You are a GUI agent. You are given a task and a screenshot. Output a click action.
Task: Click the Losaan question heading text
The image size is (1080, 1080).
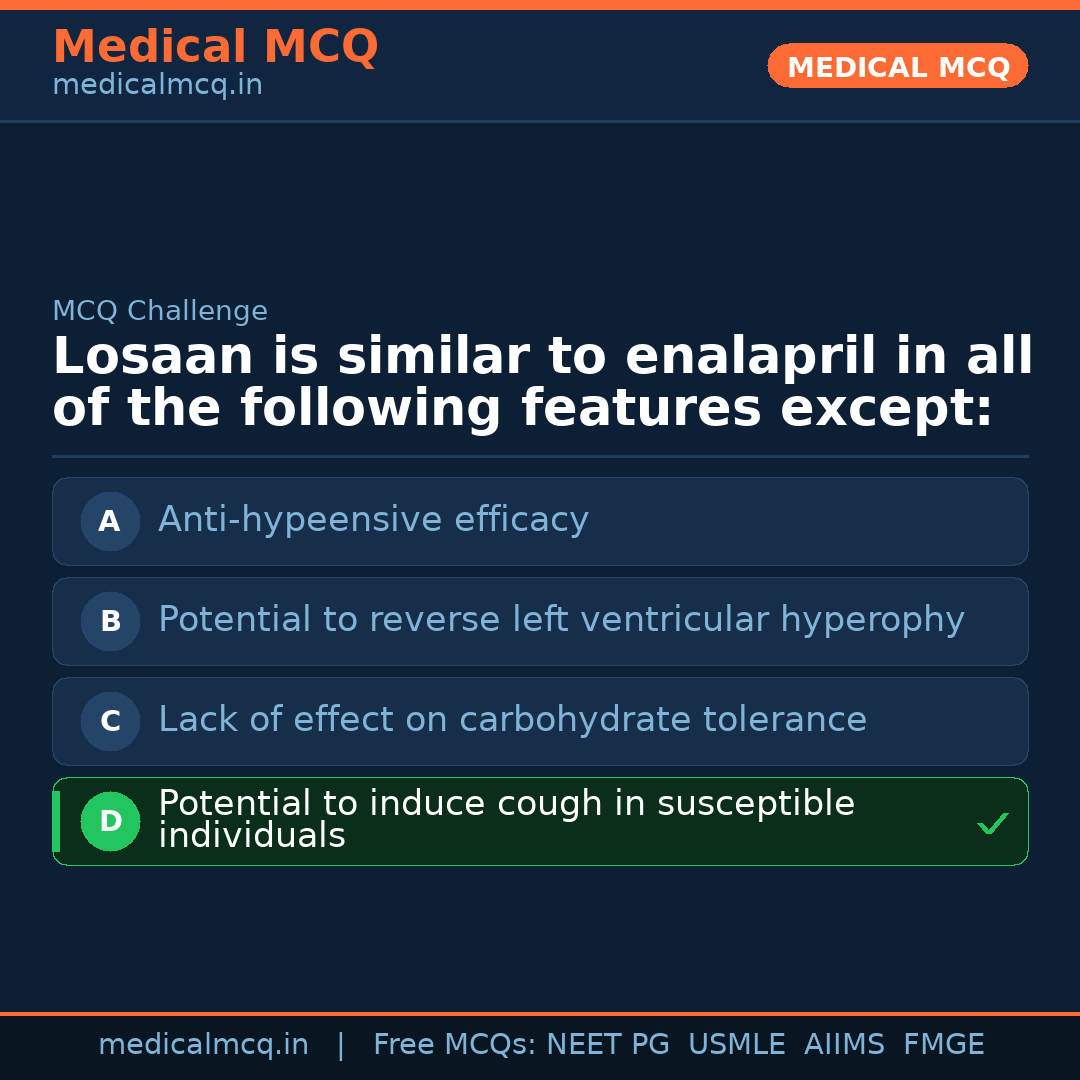(542, 383)
